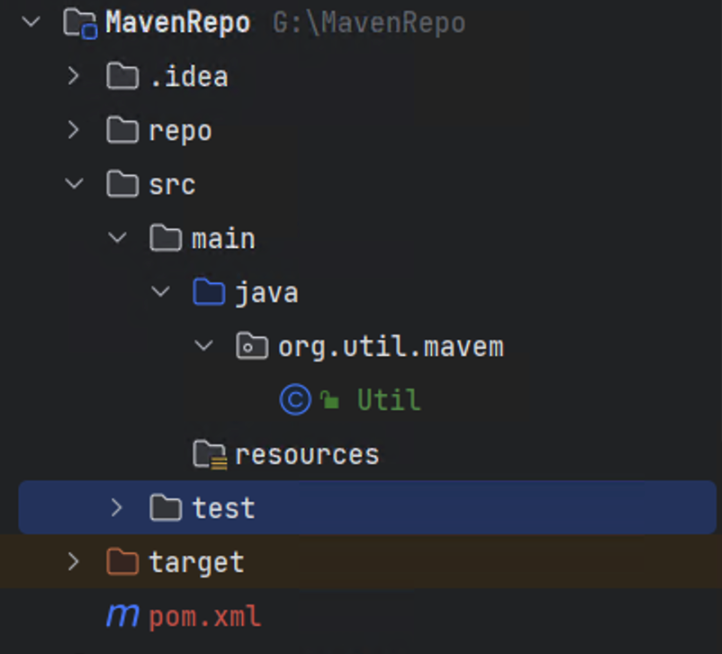Click the blue java source root icon
This screenshot has width=722, height=654.
(209, 292)
